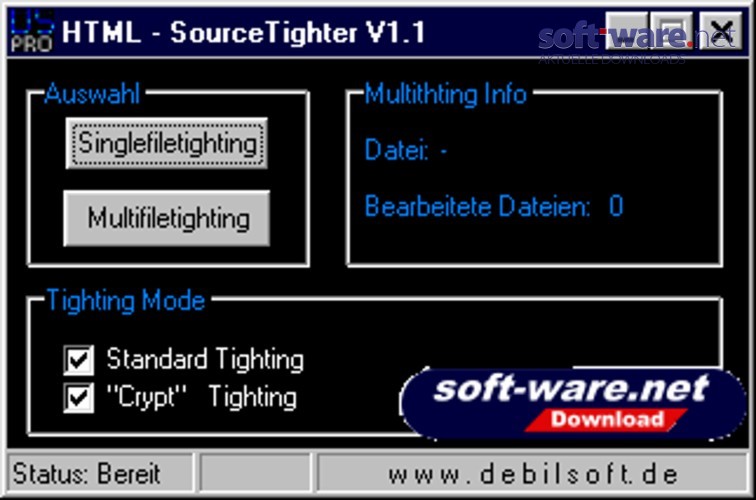The image size is (756, 500).
Task: Click the US PRO icon in title bar
Action: [x=32, y=32]
